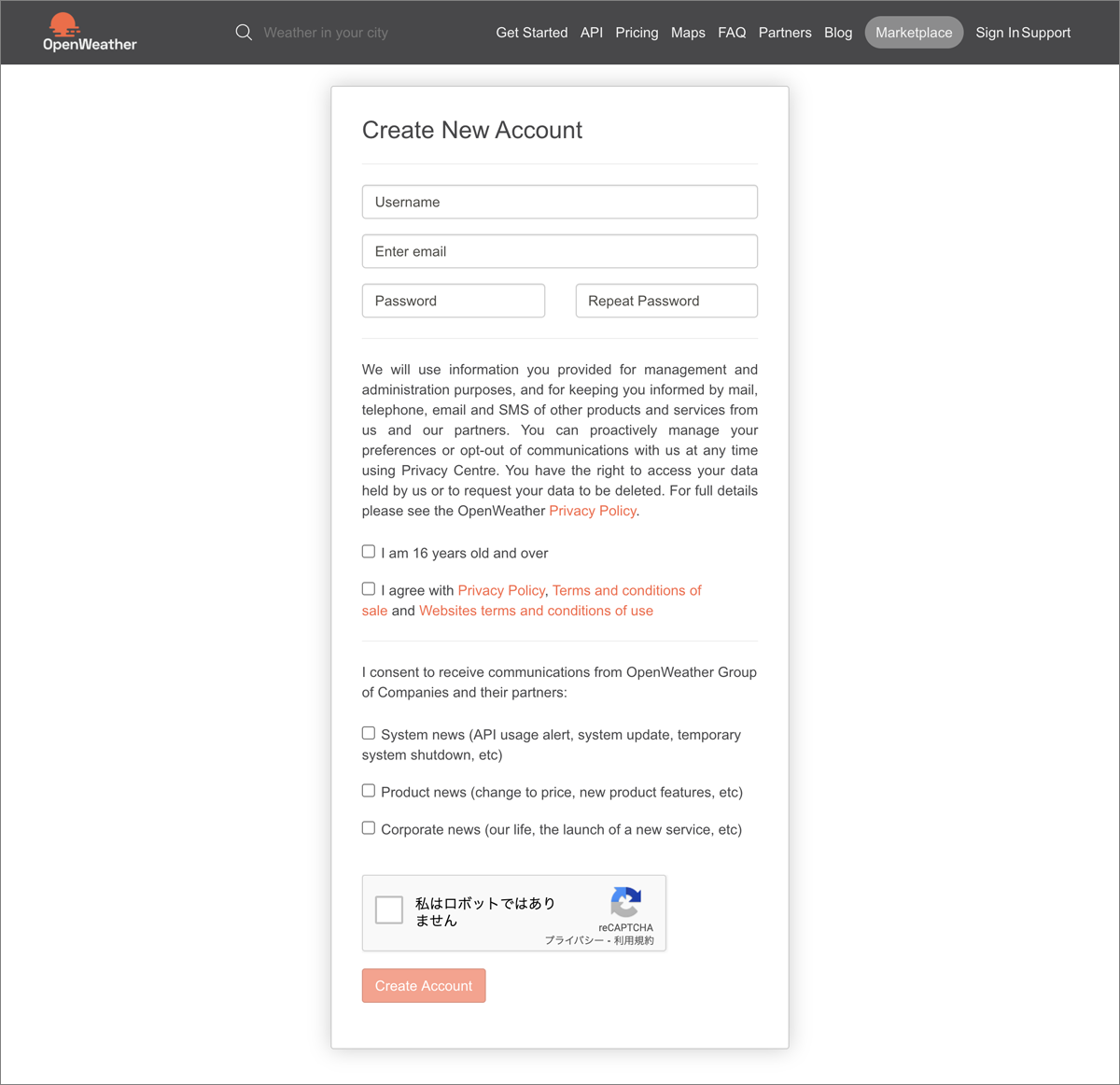
Task: Open the reCAPTCHA プライバシー link
Action: tap(574, 940)
